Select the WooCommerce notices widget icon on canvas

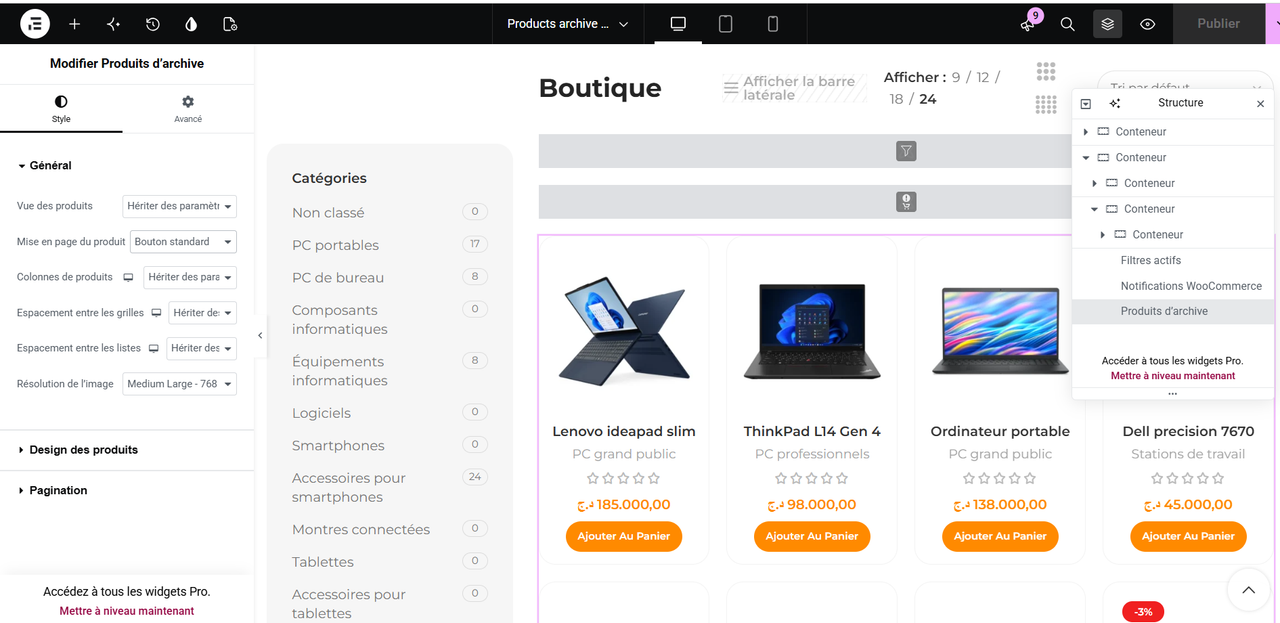click(x=906, y=202)
